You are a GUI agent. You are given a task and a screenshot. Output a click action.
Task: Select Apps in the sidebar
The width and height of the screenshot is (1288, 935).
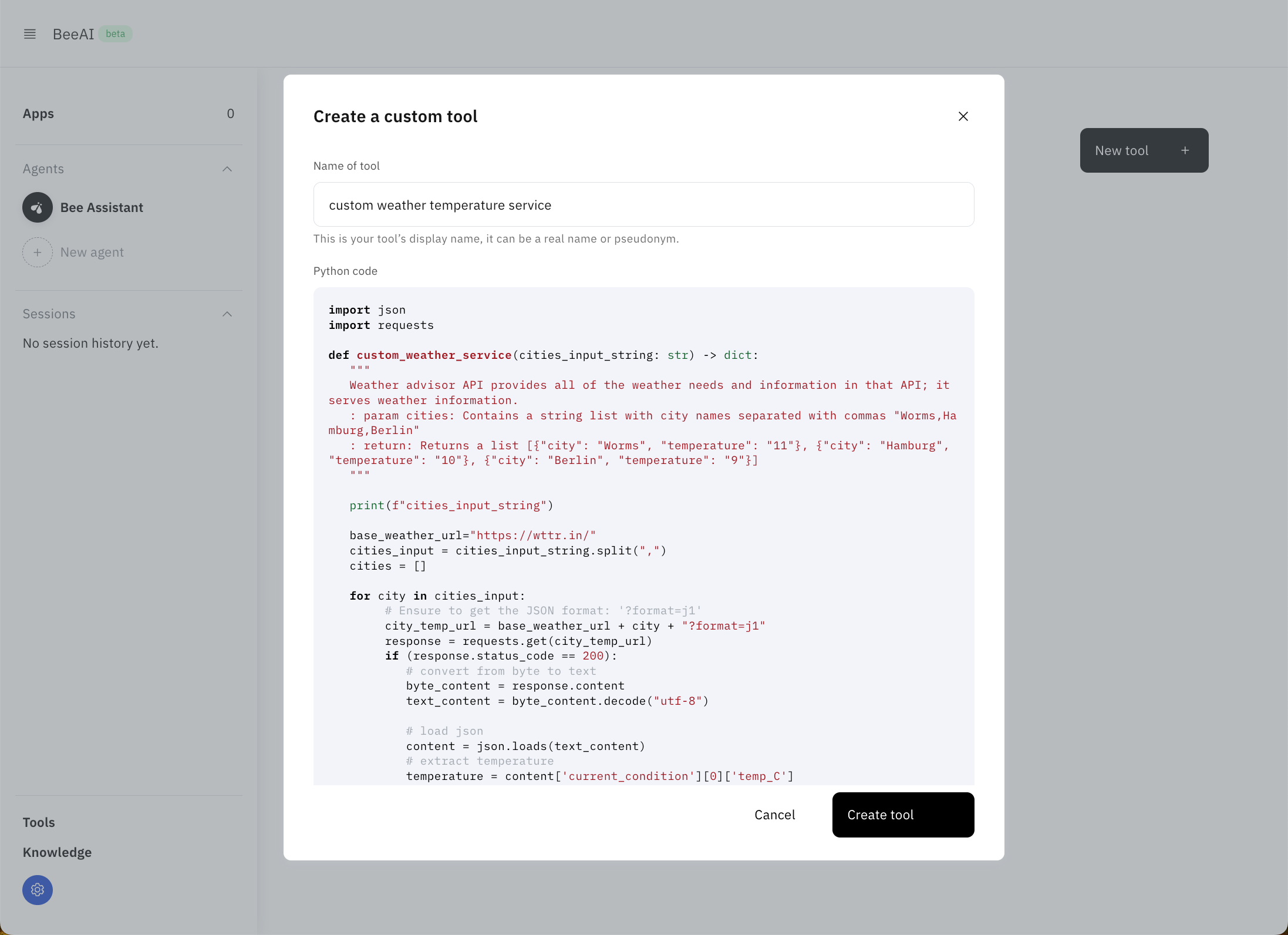pos(38,113)
